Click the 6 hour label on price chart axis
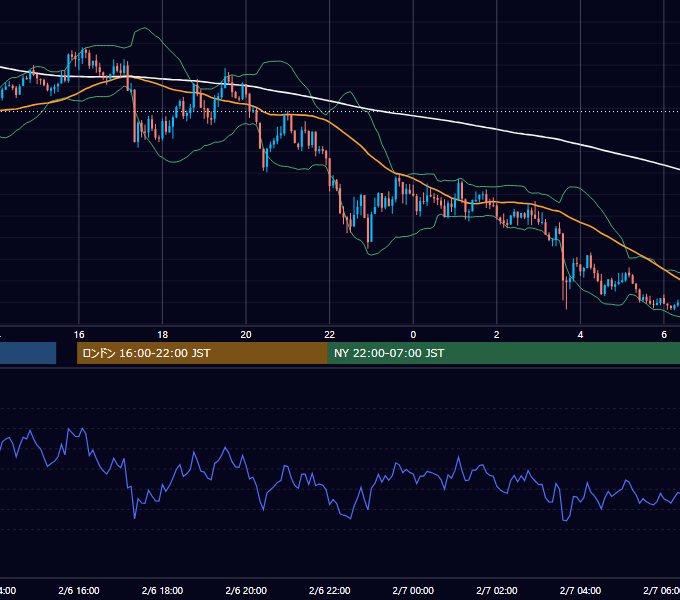The image size is (680, 600). pyautogui.click(x=664, y=335)
